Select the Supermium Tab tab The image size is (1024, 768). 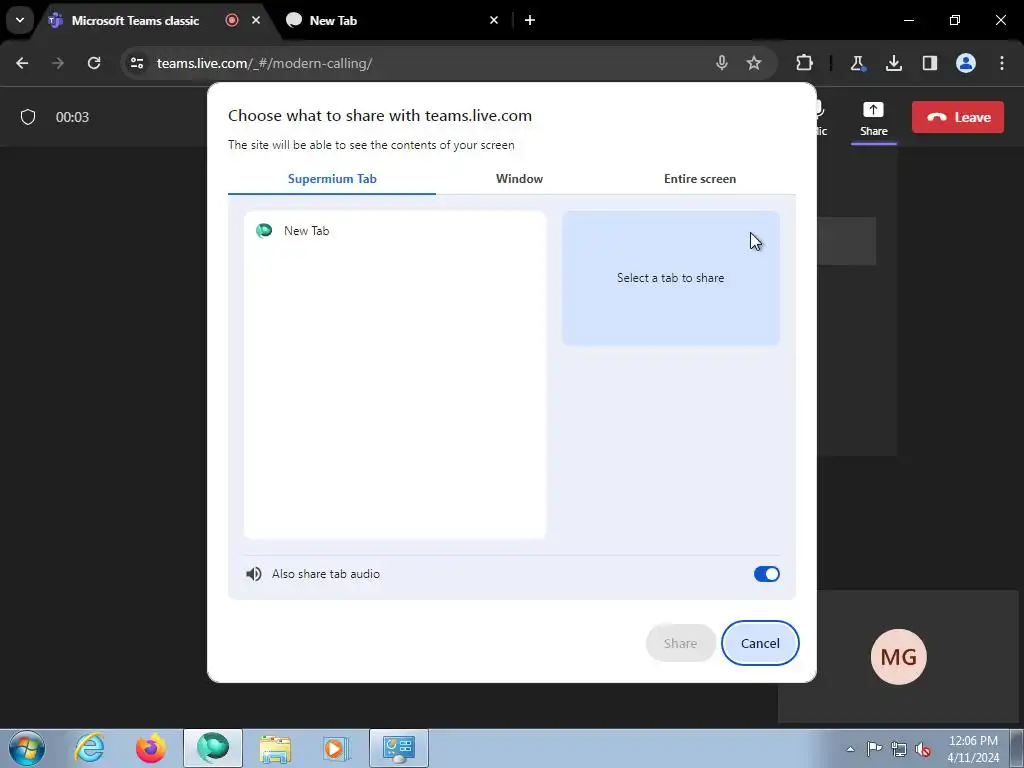coord(332,179)
